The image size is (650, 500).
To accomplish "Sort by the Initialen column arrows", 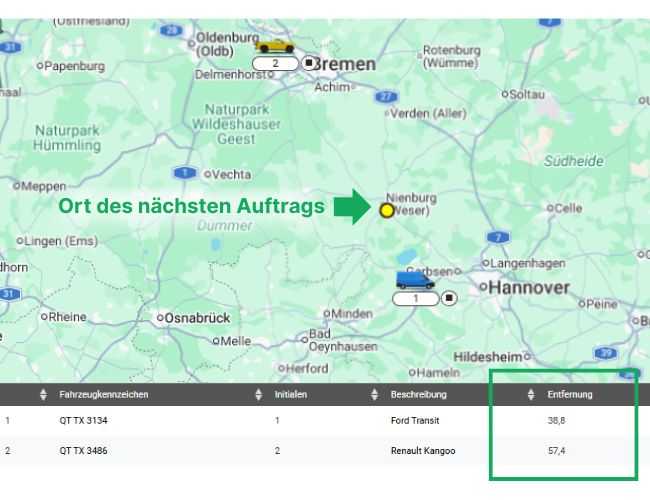I will (x=258, y=394).
